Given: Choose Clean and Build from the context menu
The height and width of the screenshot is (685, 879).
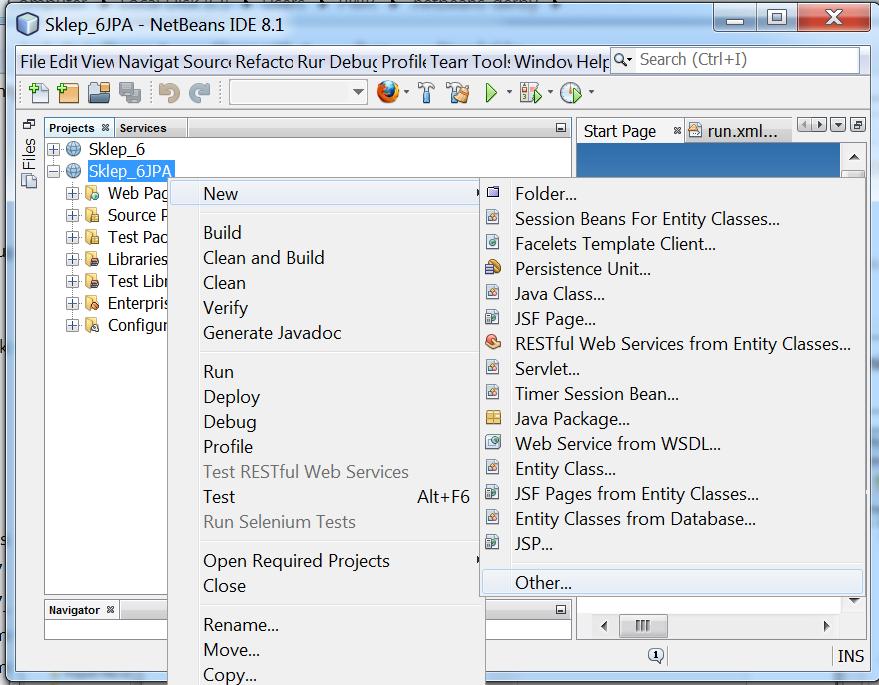Looking at the screenshot, I should (263, 258).
